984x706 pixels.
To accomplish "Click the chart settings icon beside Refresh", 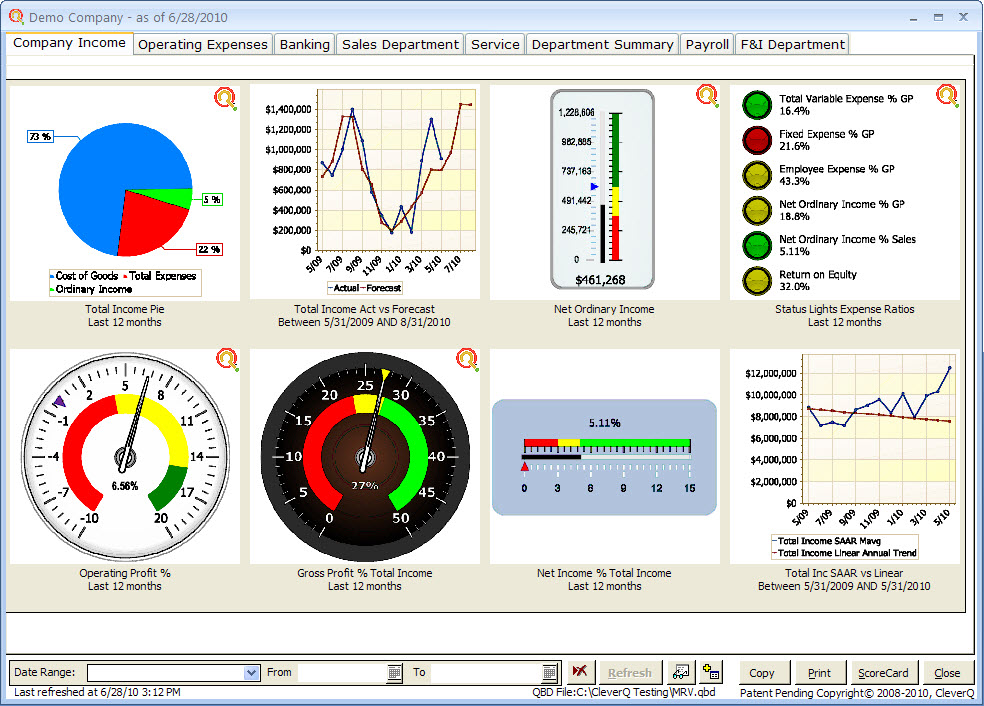I will [679, 671].
